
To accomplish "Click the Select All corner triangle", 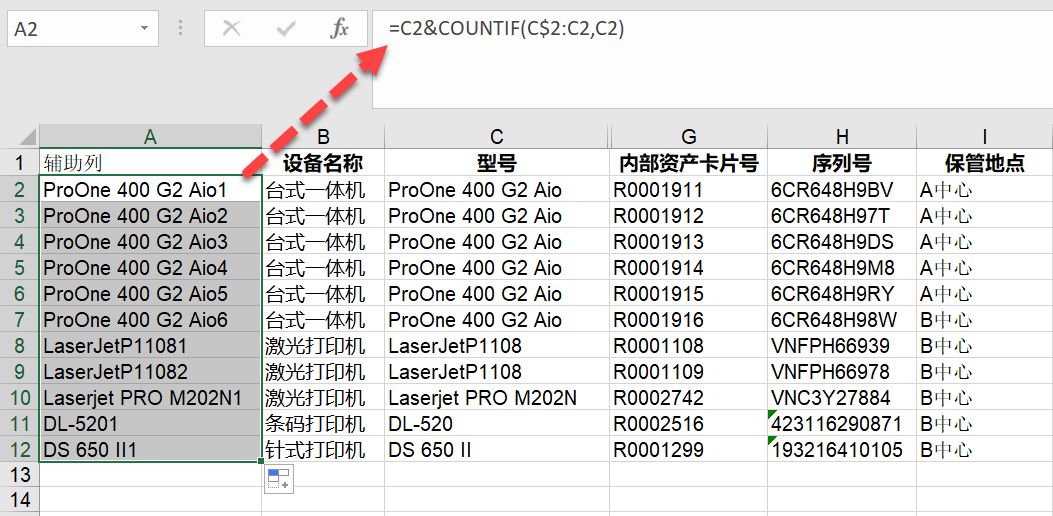I will (x=28, y=138).
